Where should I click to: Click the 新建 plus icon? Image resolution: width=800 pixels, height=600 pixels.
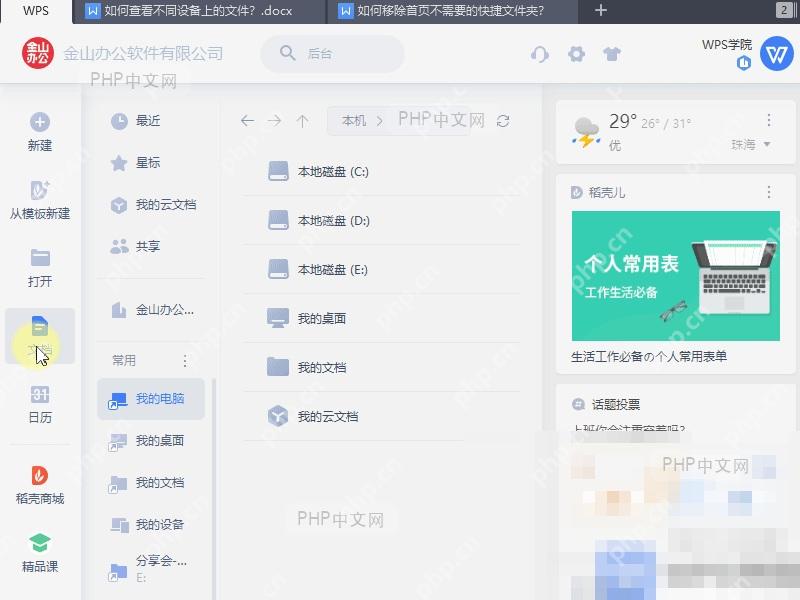coord(40,122)
